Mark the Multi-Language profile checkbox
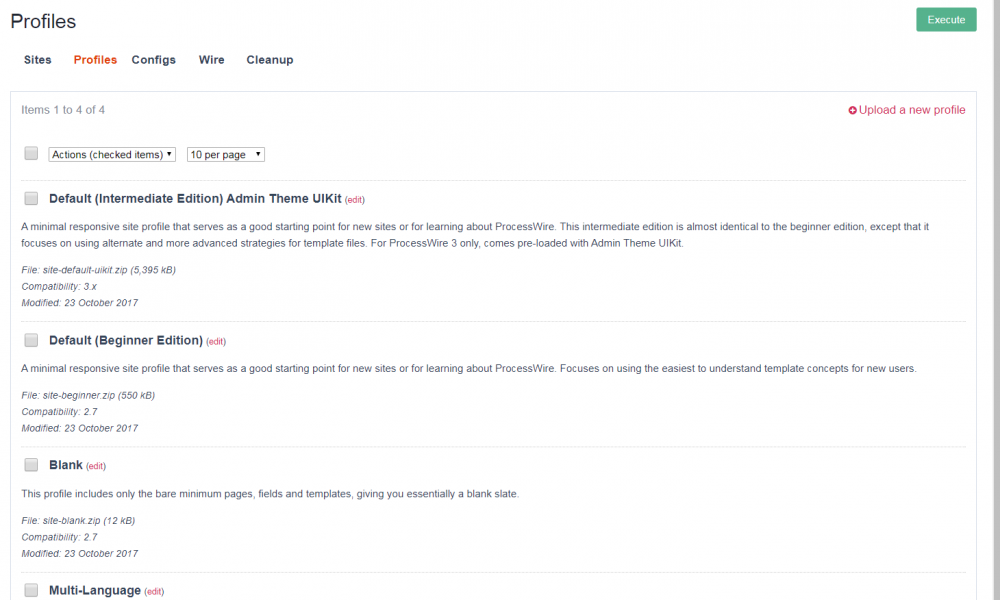The width and height of the screenshot is (1000, 600). pyautogui.click(x=31, y=590)
